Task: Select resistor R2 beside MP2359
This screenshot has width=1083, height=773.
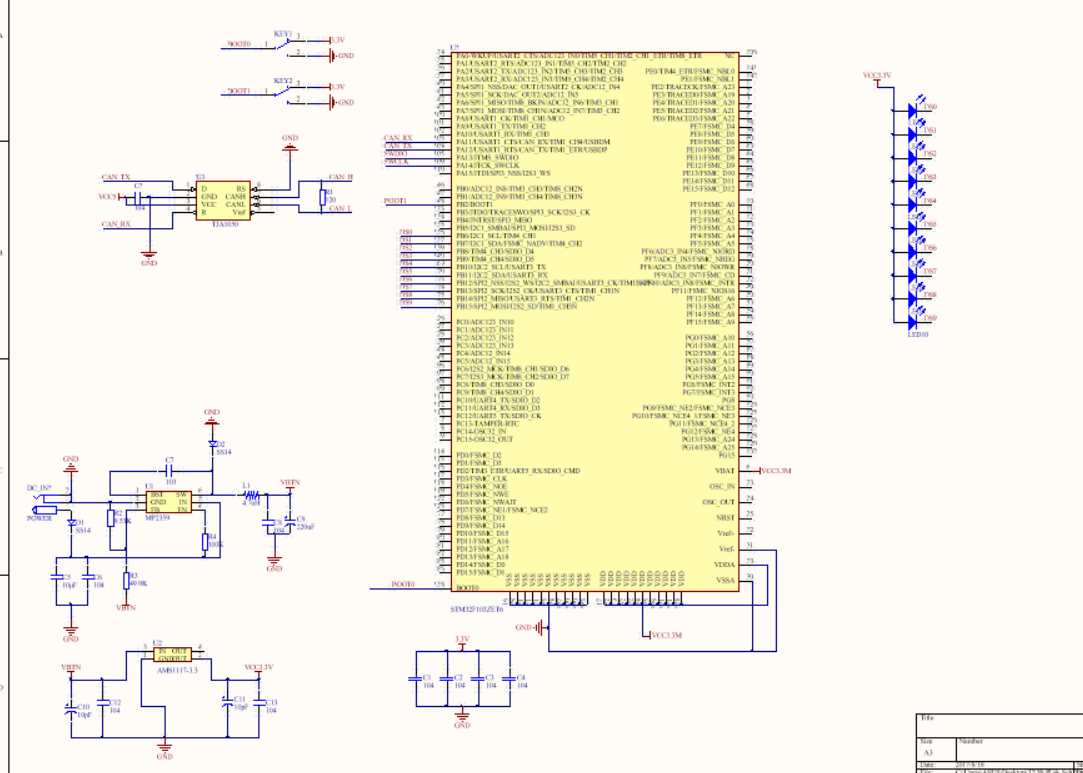Action: click(x=111, y=518)
